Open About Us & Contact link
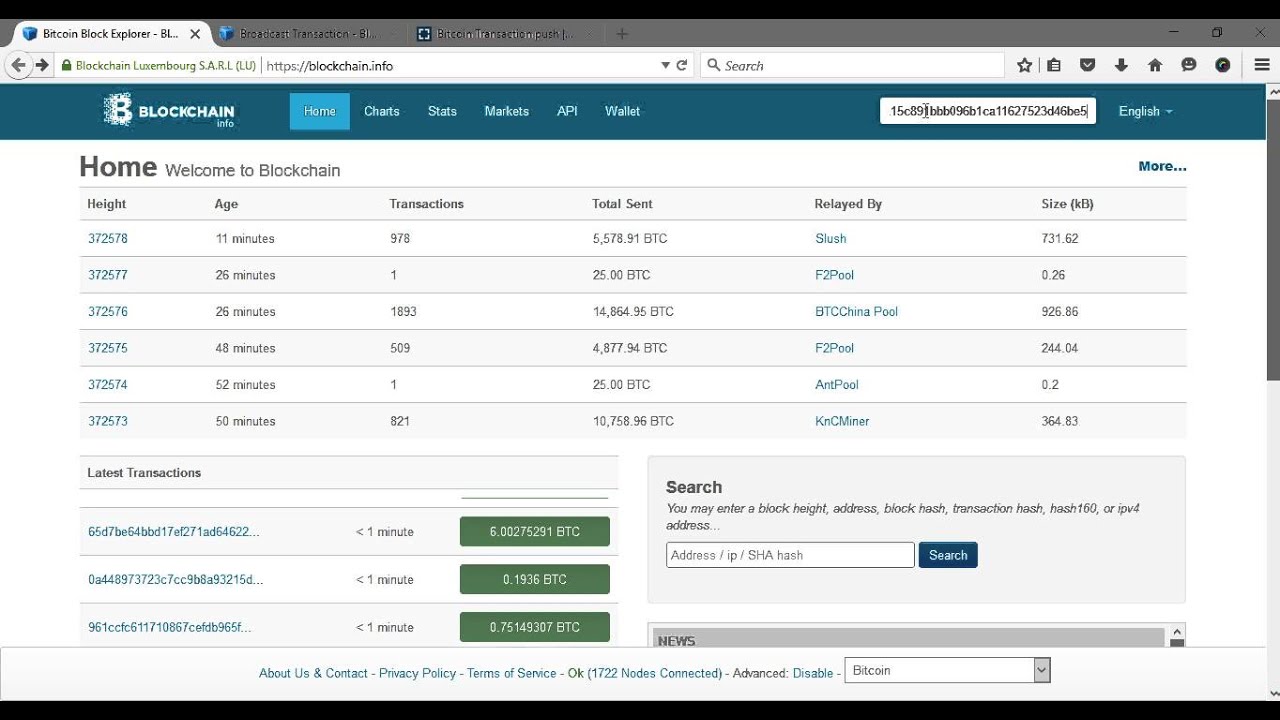This screenshot has height=720, width=1280. pos(313,673)
